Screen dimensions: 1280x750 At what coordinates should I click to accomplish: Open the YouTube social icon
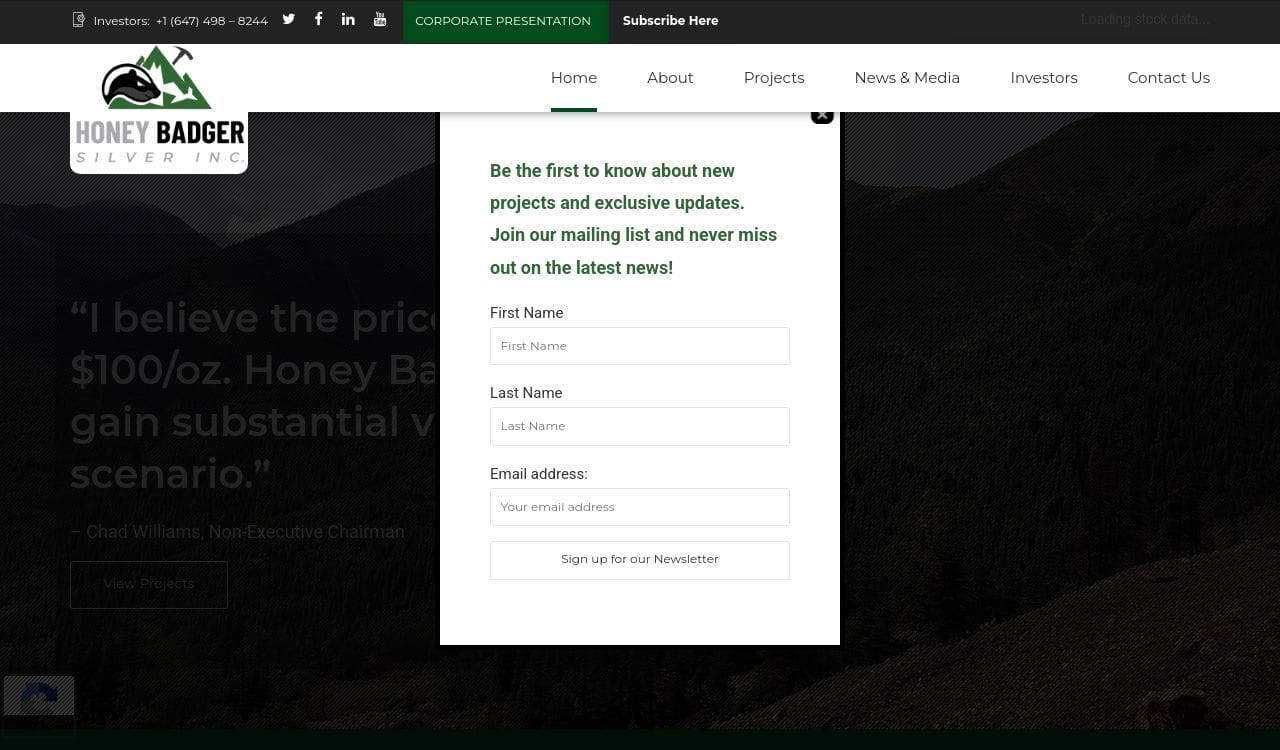[380, 19]
